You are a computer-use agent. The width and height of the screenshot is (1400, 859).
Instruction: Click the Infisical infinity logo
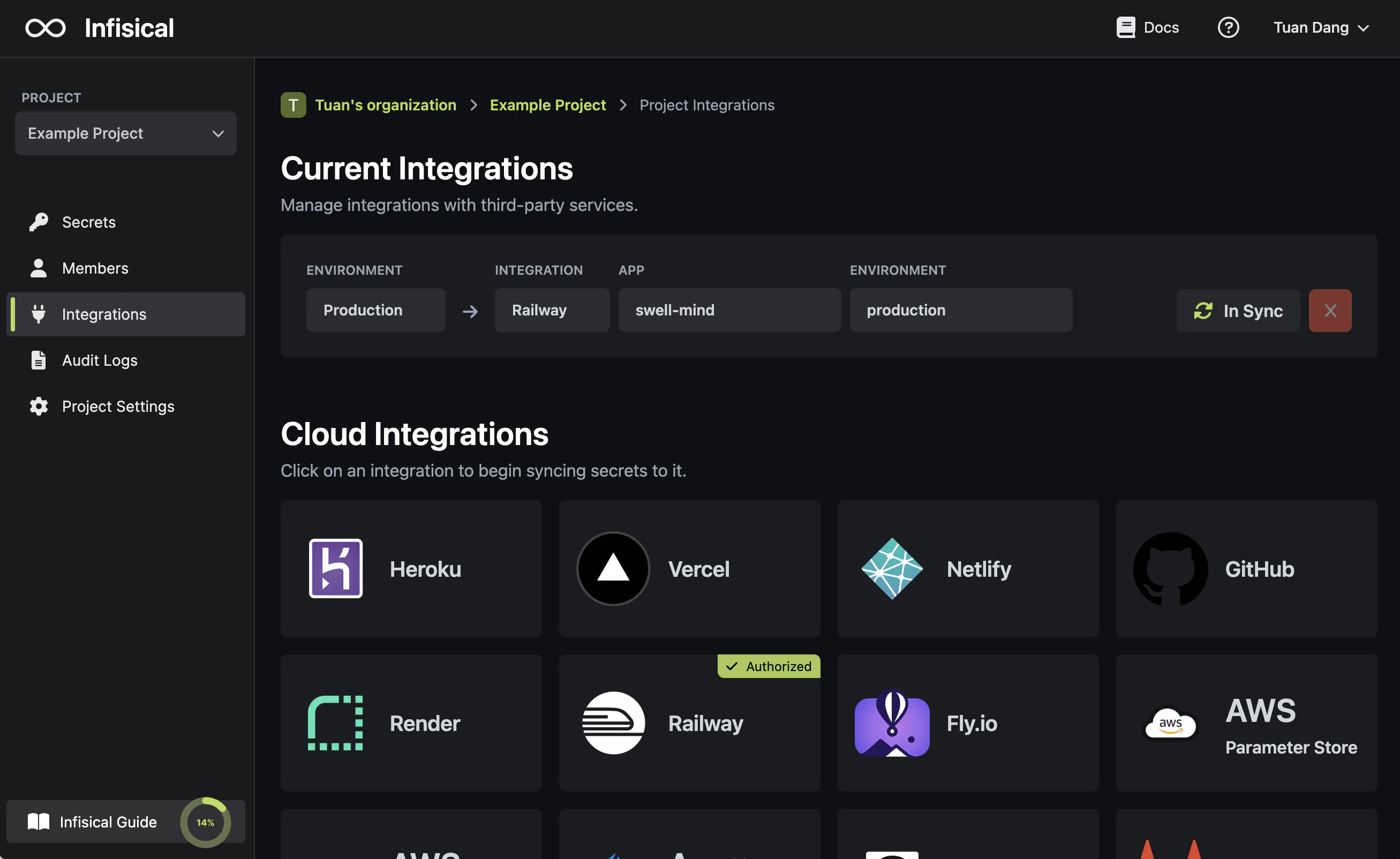click(x=46, y=28)
